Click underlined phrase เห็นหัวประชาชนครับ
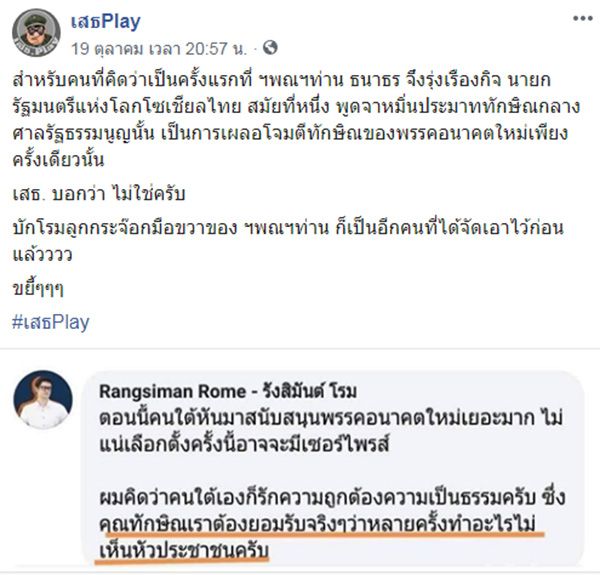The image size is (600, 575). pos(184,550)
